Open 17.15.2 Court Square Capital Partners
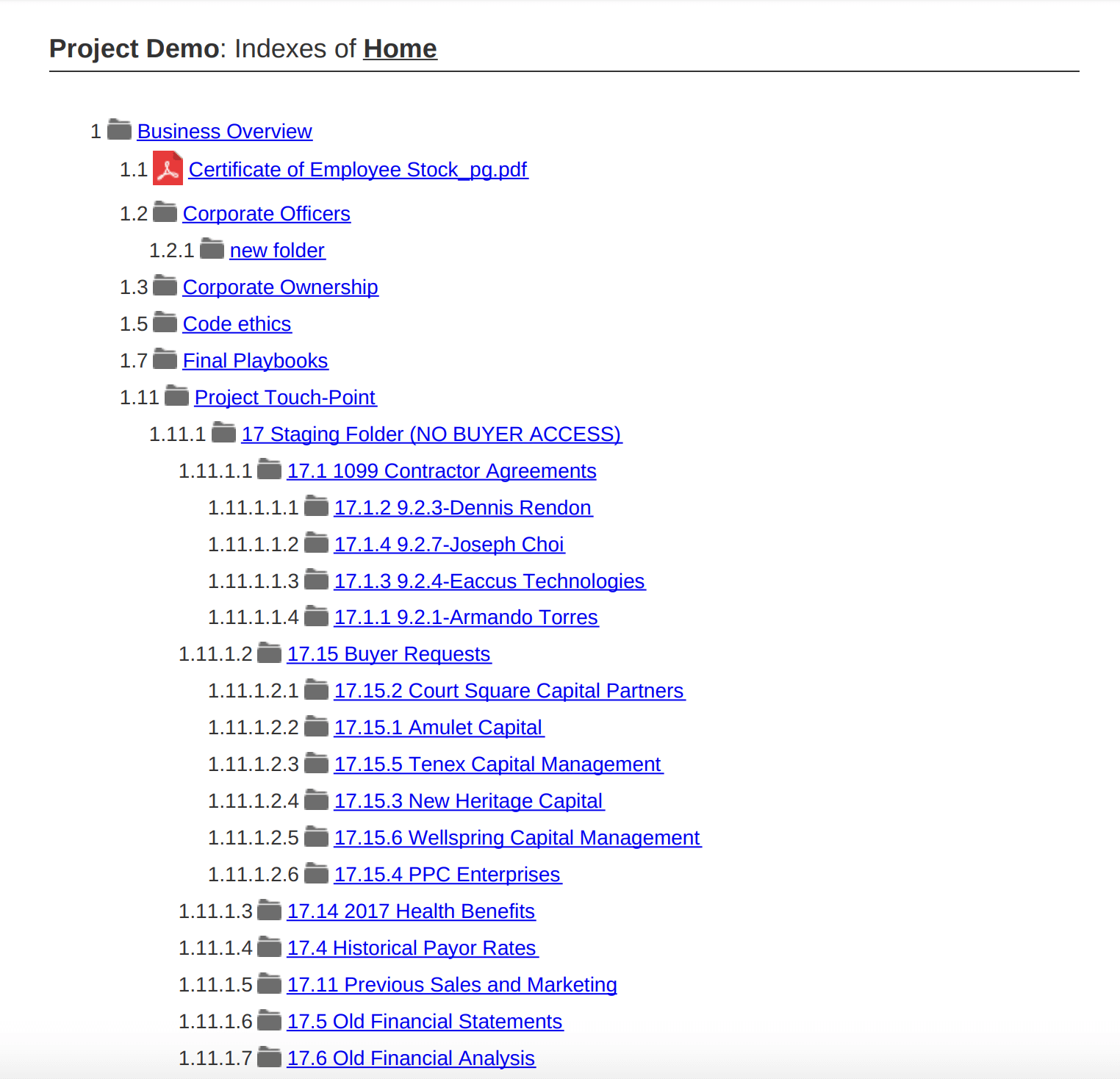The image size is (1120, 1079). point(509,691)
